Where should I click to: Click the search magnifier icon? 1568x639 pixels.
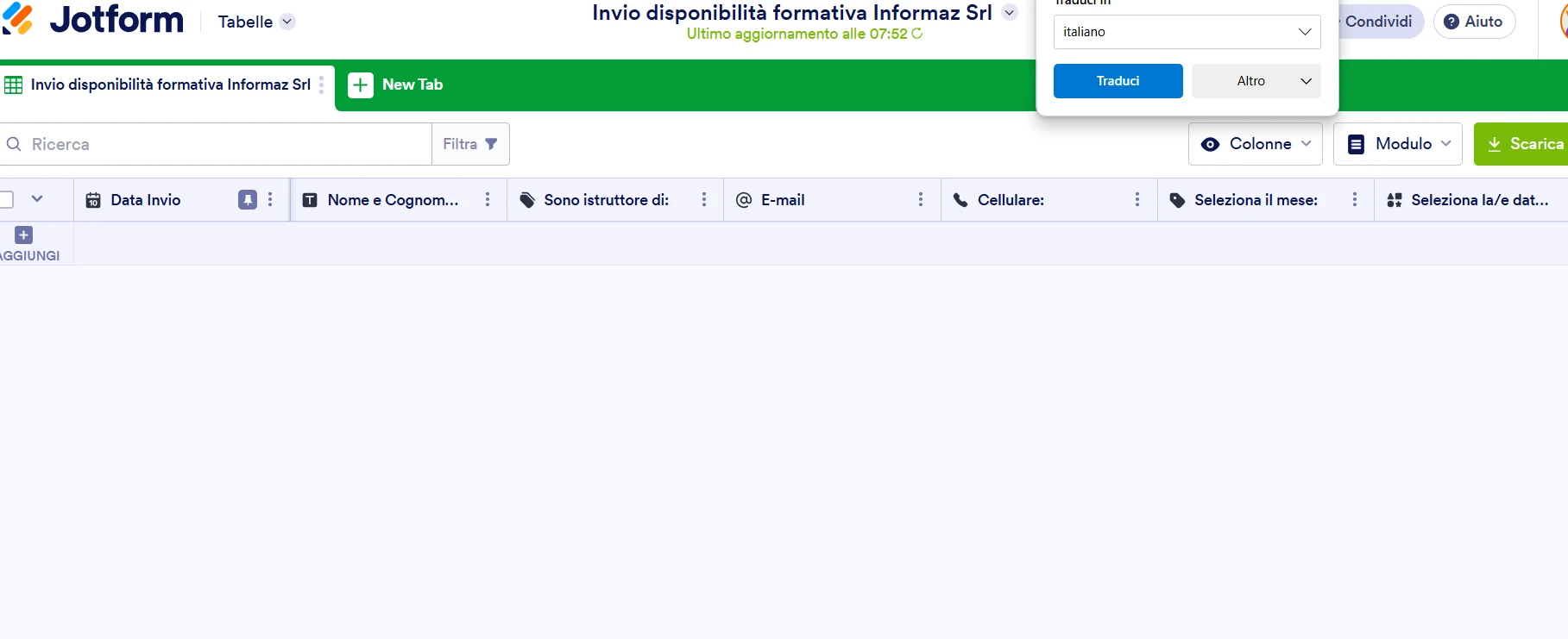14,144
